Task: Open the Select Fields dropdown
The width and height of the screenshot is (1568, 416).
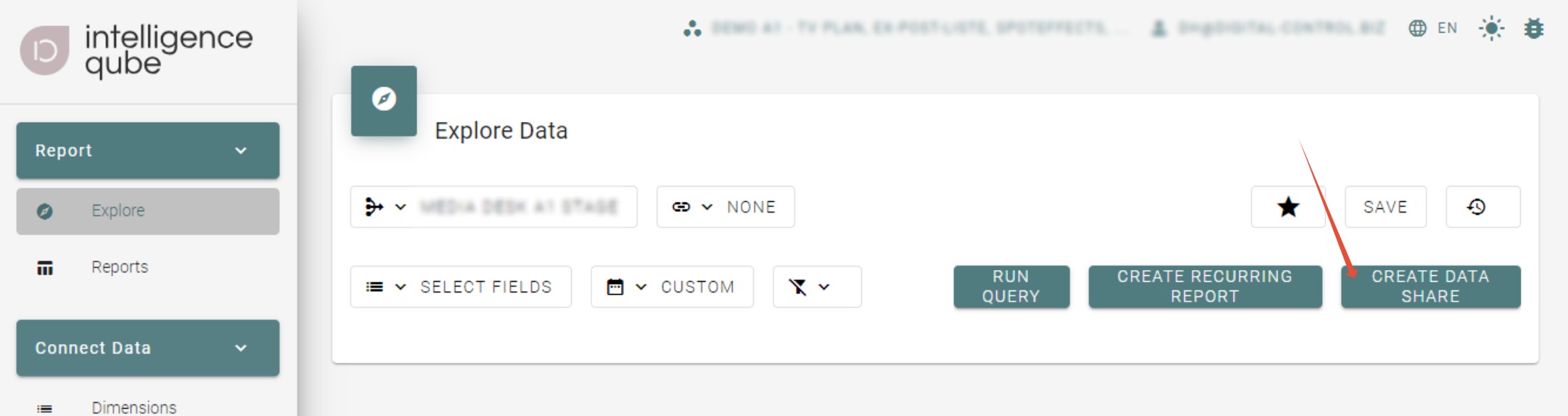Action: [461, 287]
